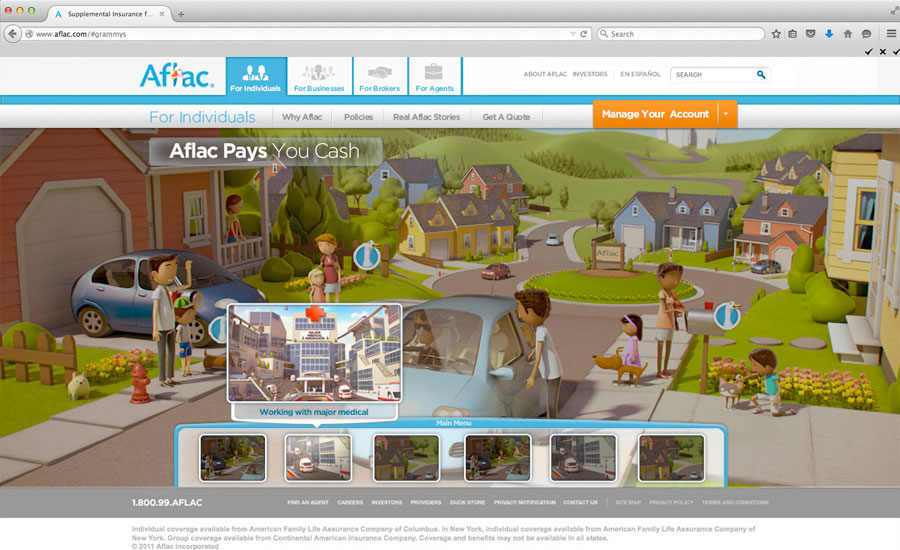900x550 pixels.
Task: Click the site search magnifier icon
Action: [761, 75]
